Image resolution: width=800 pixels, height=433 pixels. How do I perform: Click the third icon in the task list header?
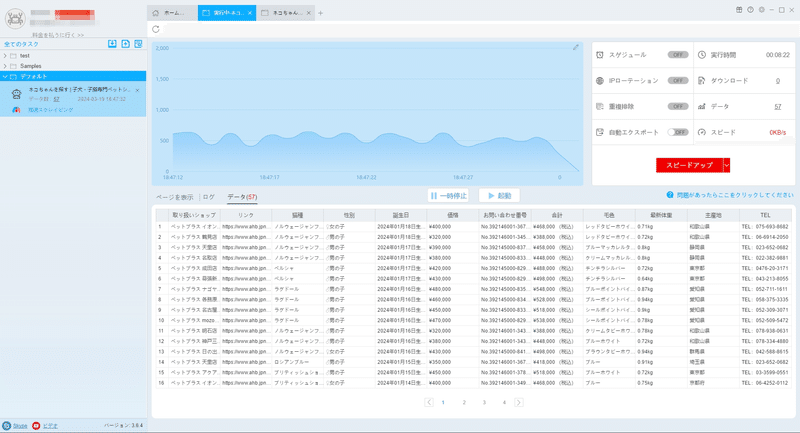point(138,44)
